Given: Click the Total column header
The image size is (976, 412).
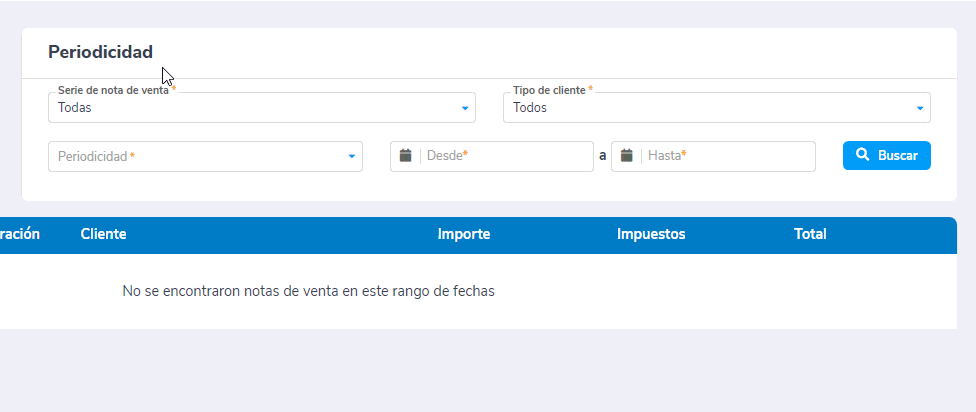Looking at the screenshot, I should tap(810, 234).
